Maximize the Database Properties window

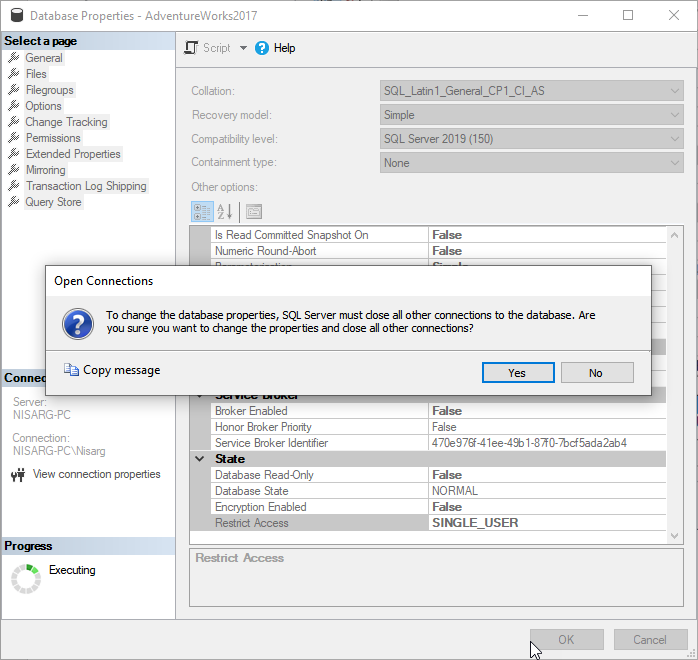628,15
